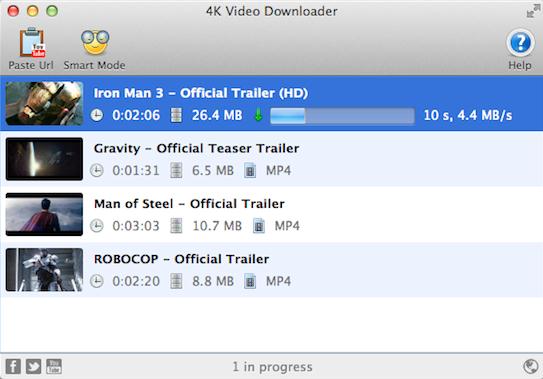The width and height of the screenshot is (543, 379).
Task: Select ROBOCOP – Official Trailer title
Action: pos(181,259)
